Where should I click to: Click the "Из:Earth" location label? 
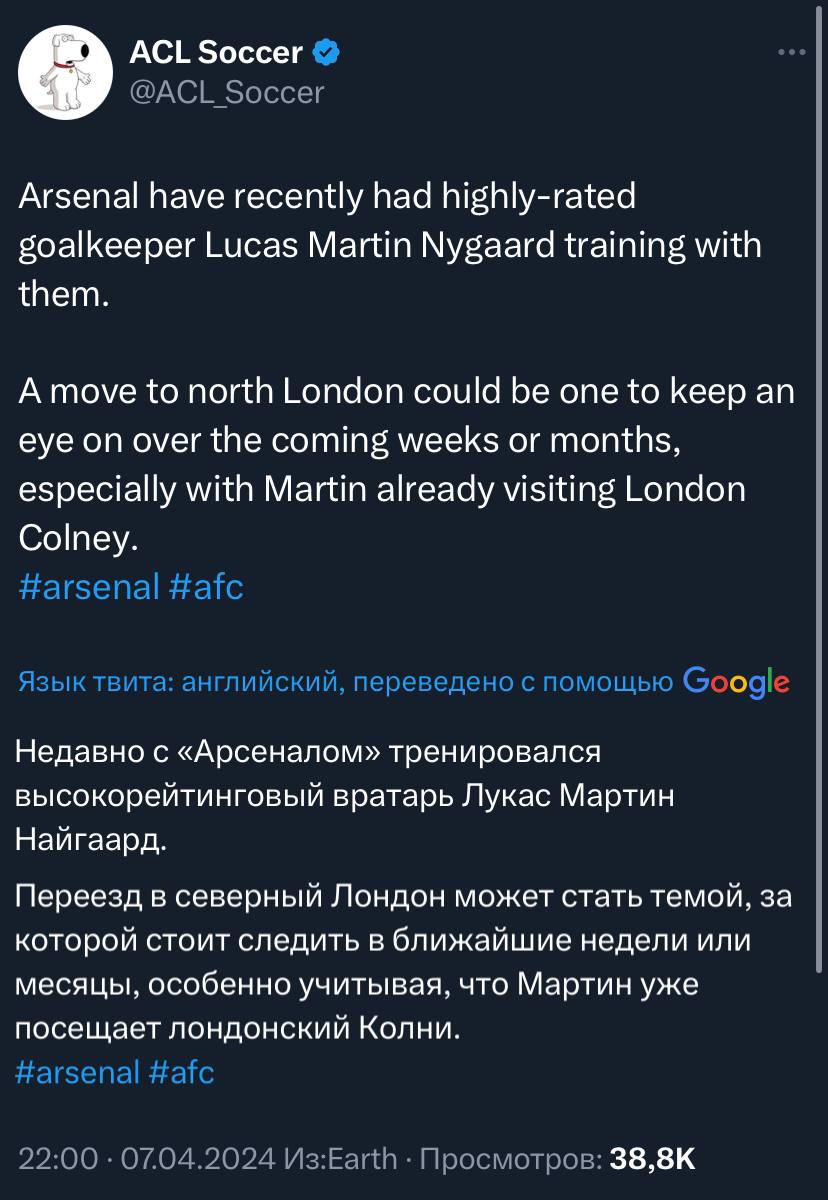point(340,1159)
